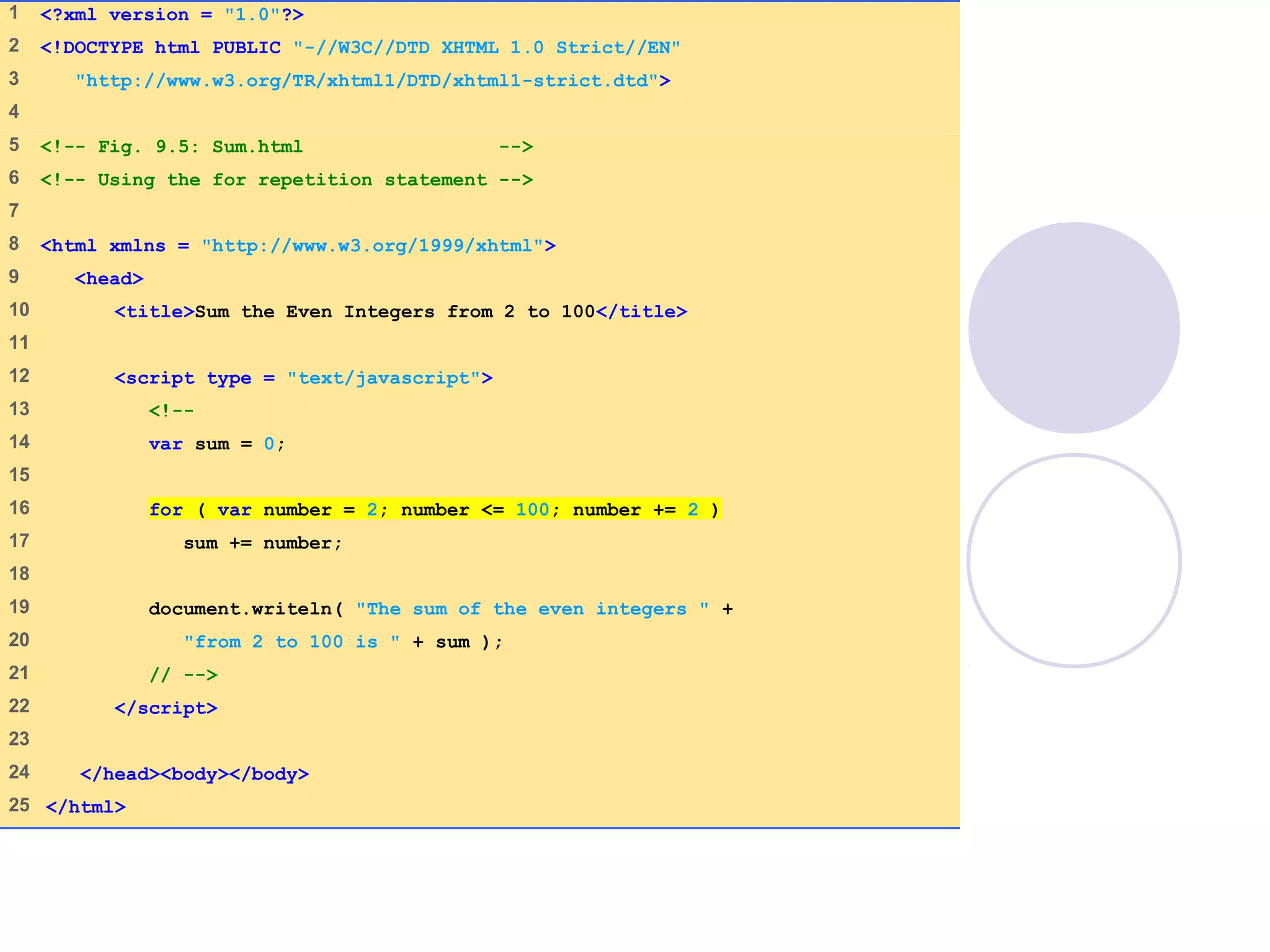Click the '</head><body></body>' line
This screenshot has height=952, width=1270.
coord(194,774)
